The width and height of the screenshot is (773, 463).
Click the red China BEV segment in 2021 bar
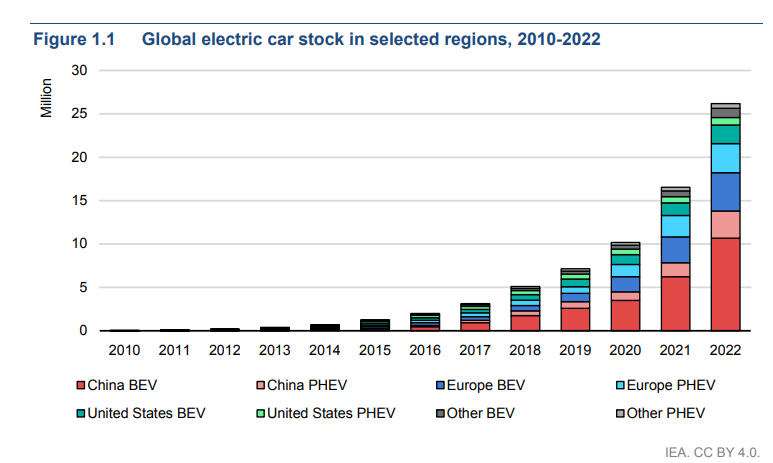pyautogui.click(x=676, y=304)
